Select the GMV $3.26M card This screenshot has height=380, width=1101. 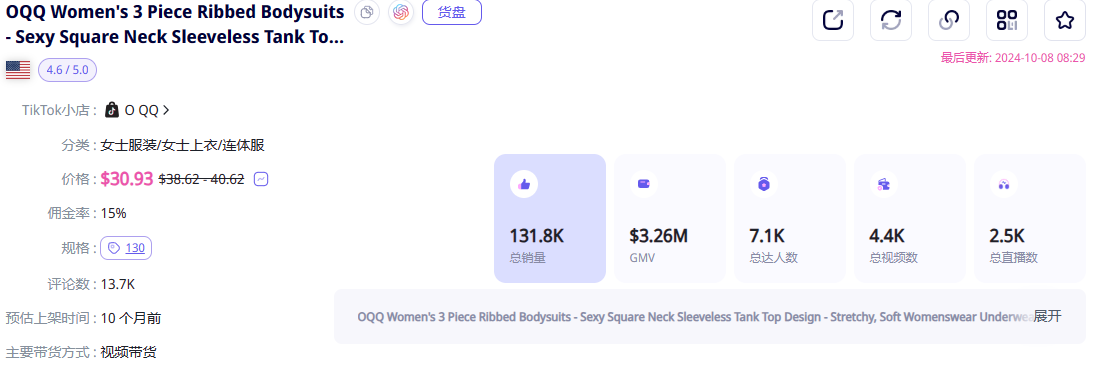tap(670, 218)
